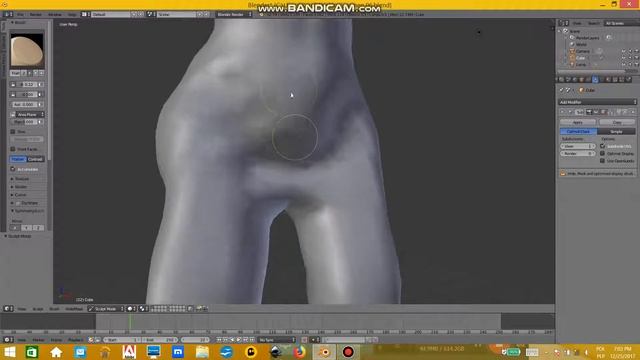The height and width of the screenshot is (360, 640).
Task: Open the Blender Render engine dropdown
Action: (234, 14)
